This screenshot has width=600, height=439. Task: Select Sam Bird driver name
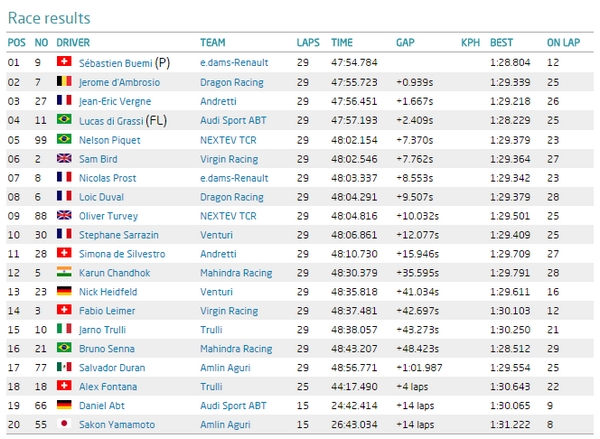98,159
